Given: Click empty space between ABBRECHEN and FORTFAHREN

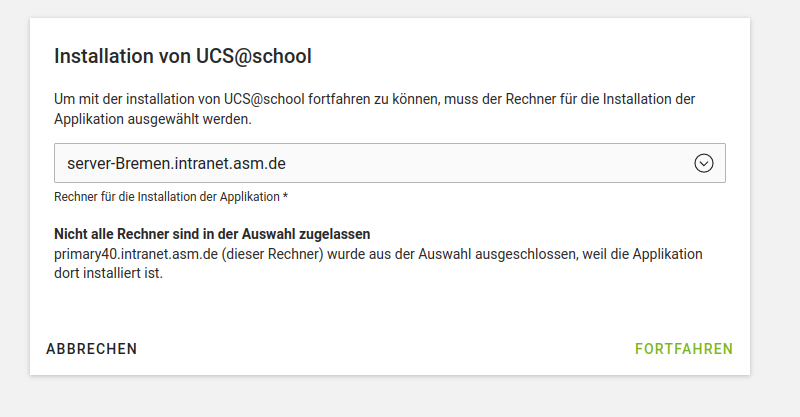Looking at the screenshot, I should (385, 349).
